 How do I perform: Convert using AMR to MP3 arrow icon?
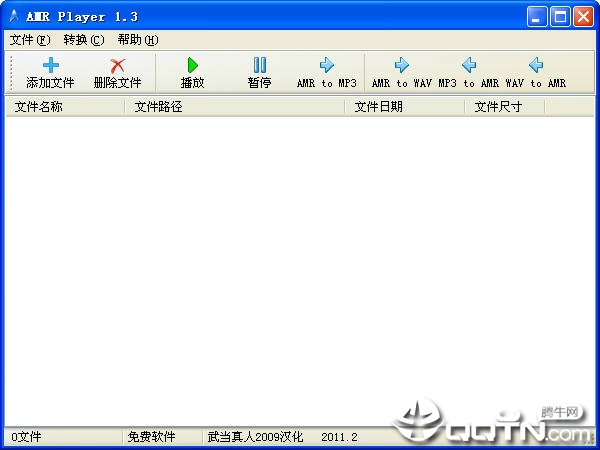[327, 65]
